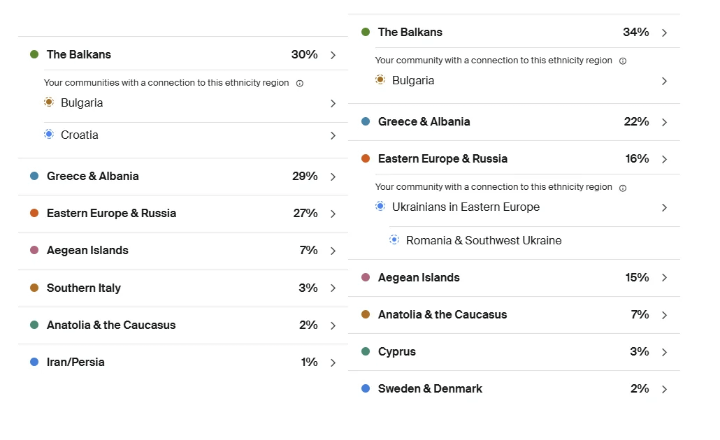Click info icon under right Balkans 34%
The image size is (720, 440).
(623, 61)
